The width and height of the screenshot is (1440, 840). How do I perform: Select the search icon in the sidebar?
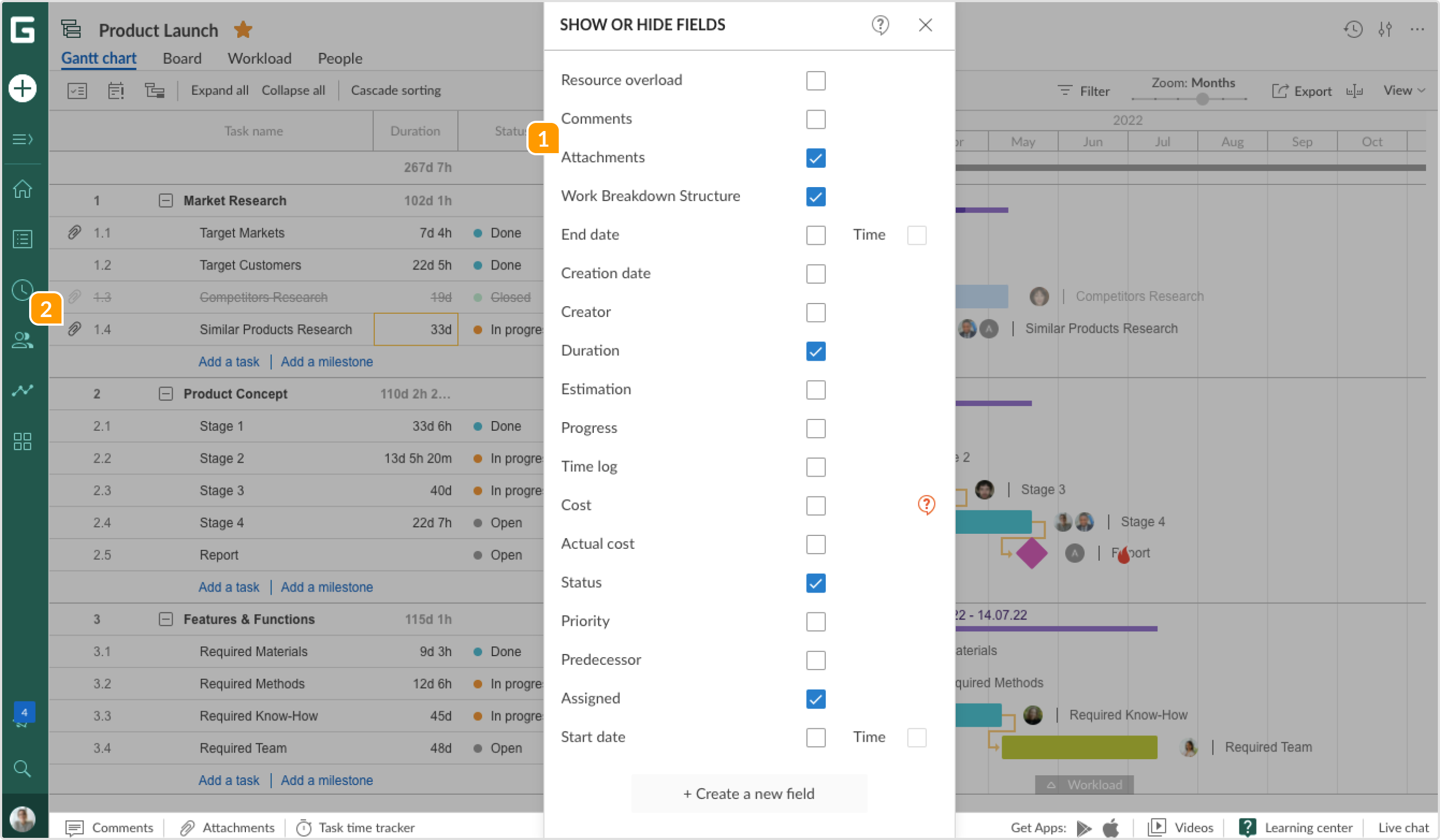coord(22,769)
